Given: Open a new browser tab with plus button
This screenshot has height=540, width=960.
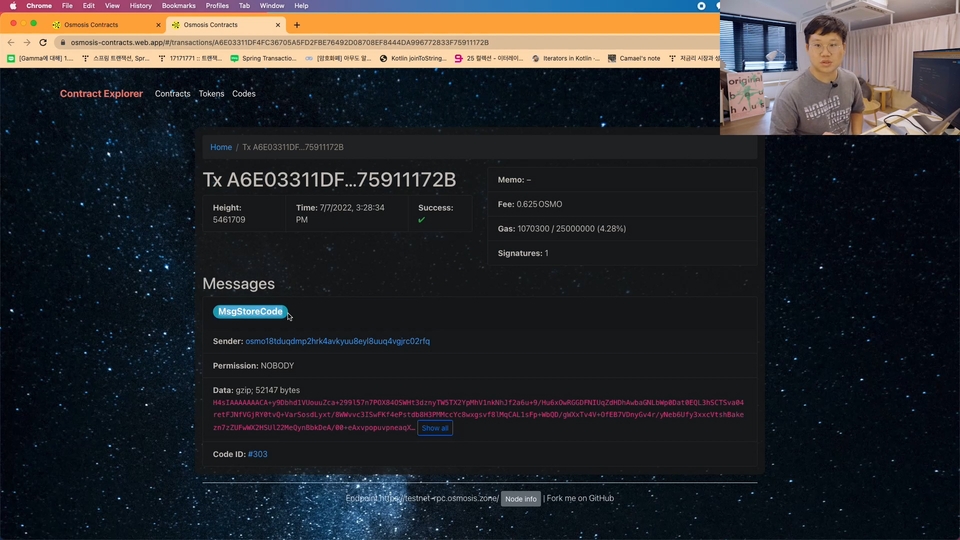Looking at the screenshot, I should 297,25.
